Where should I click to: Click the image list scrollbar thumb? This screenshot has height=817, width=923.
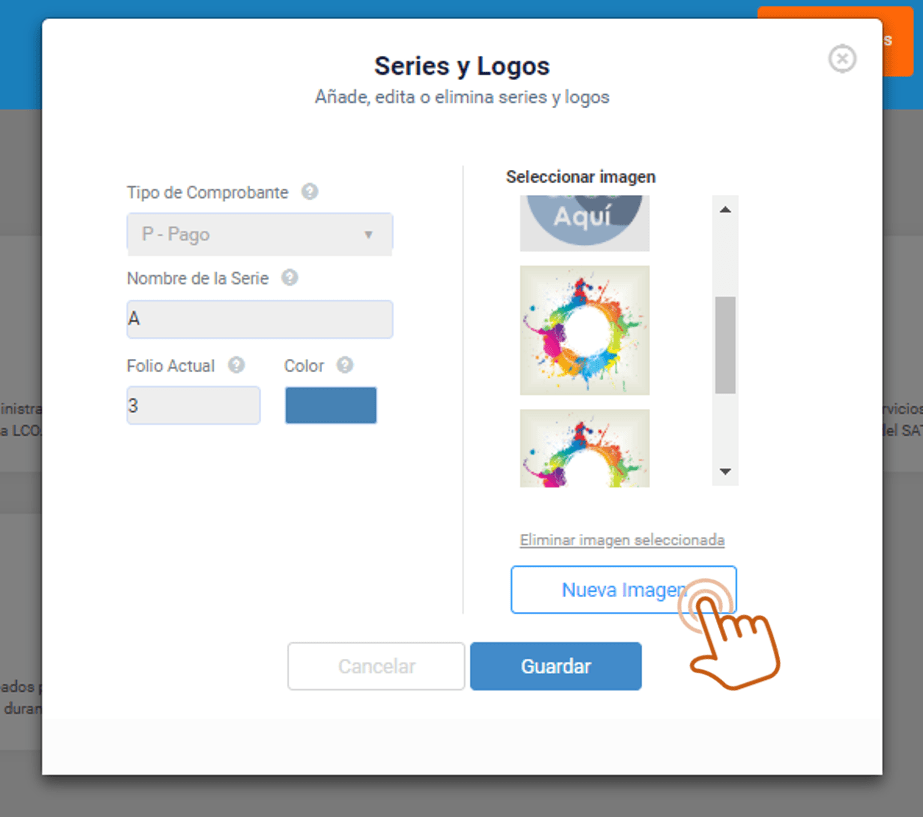coord(725,345)
